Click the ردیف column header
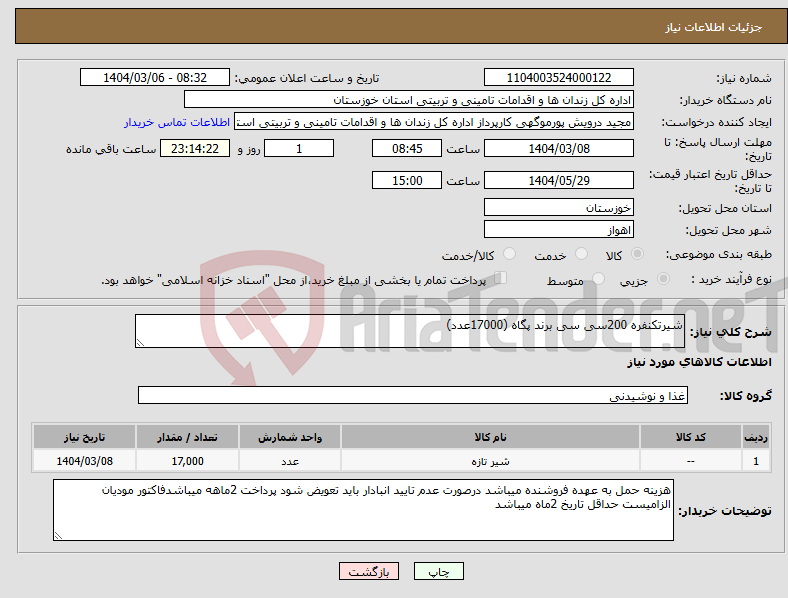The image size is (788, 598). click(756, 437)
